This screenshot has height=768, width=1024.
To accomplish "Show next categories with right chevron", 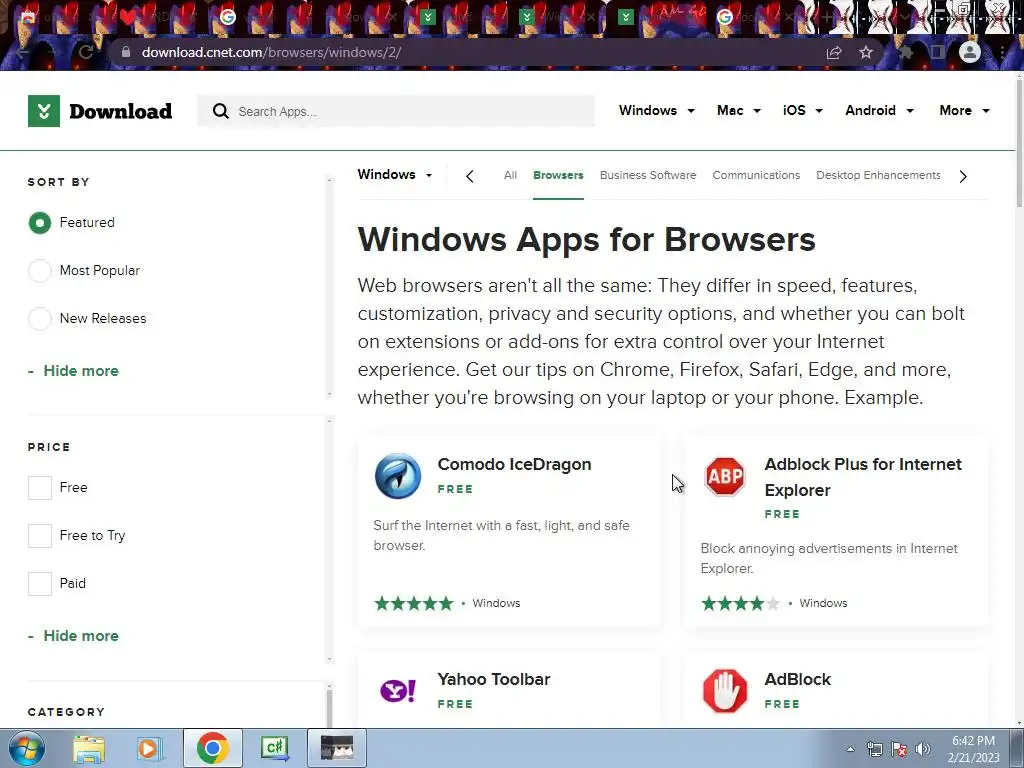I will (963, 176).
